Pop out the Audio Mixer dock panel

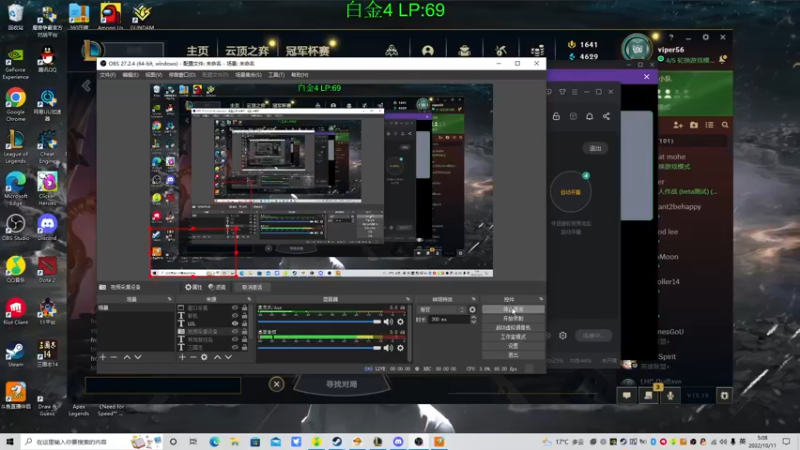click(408, 299)
